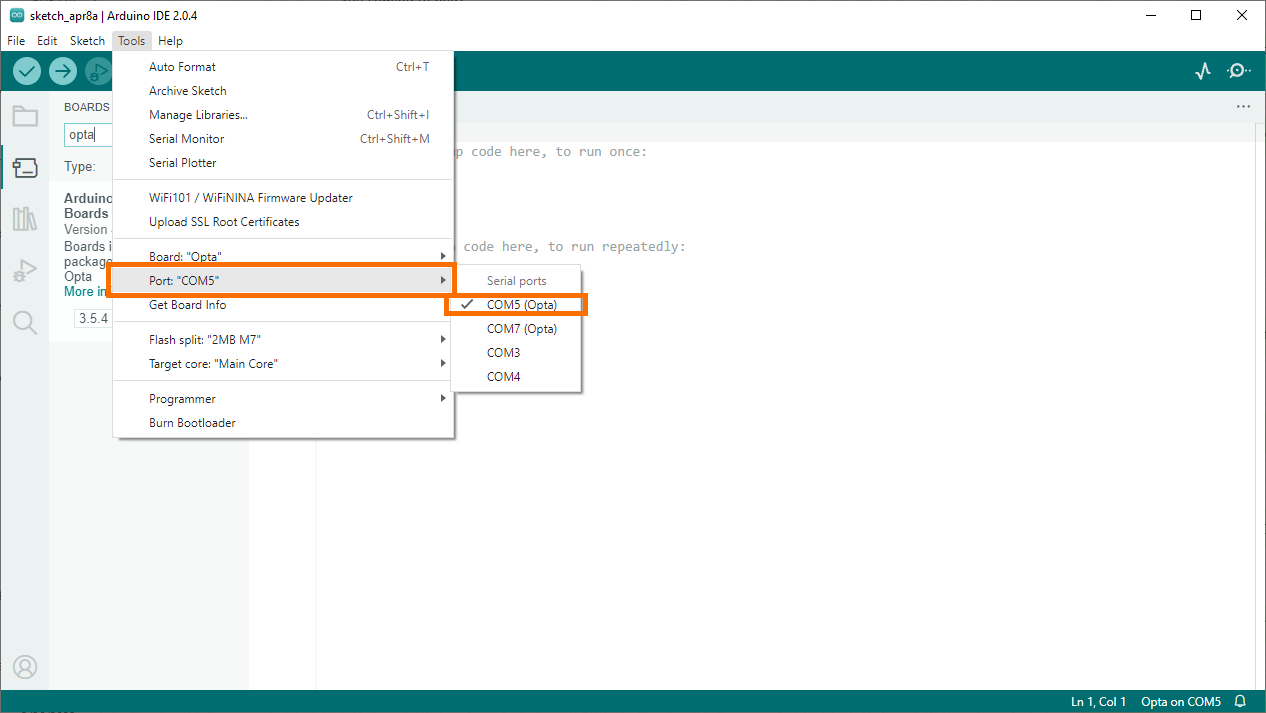Image resolution: width=1266 pixels, height=713 pixels.
Task: Select COM4 serial port
Action: tap(516, 377)
